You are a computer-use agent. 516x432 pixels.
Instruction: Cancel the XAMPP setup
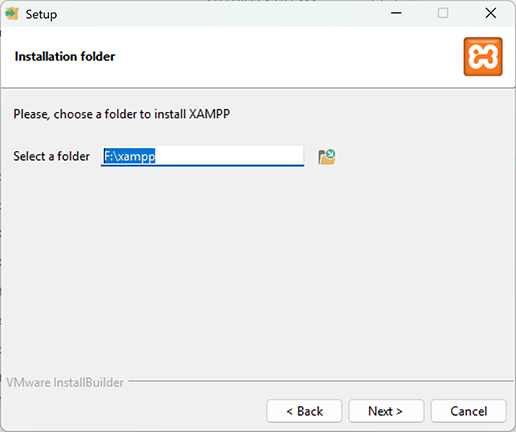tap(468, 411)
